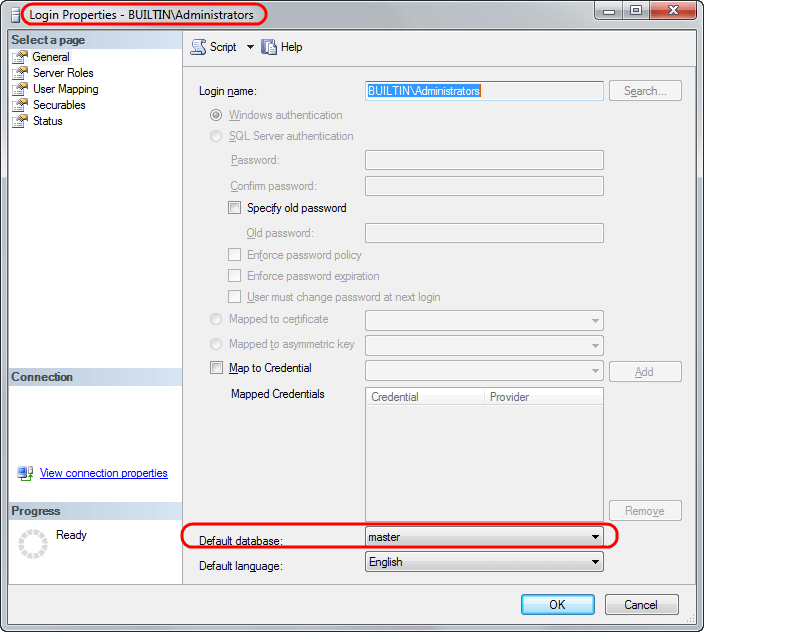Open View connection properties link

[x=104, y=473]
